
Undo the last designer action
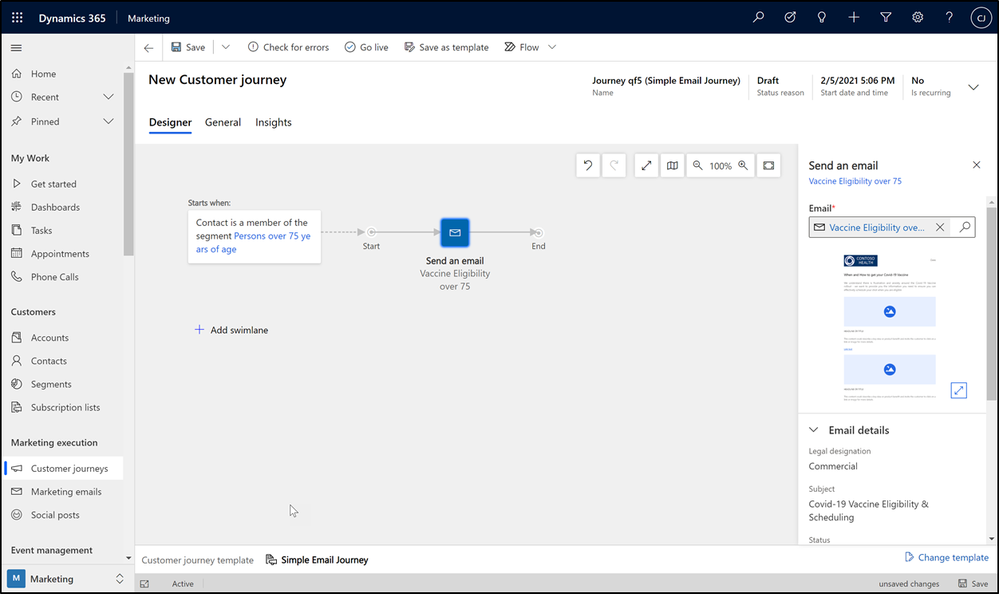[x=588, y=166]
